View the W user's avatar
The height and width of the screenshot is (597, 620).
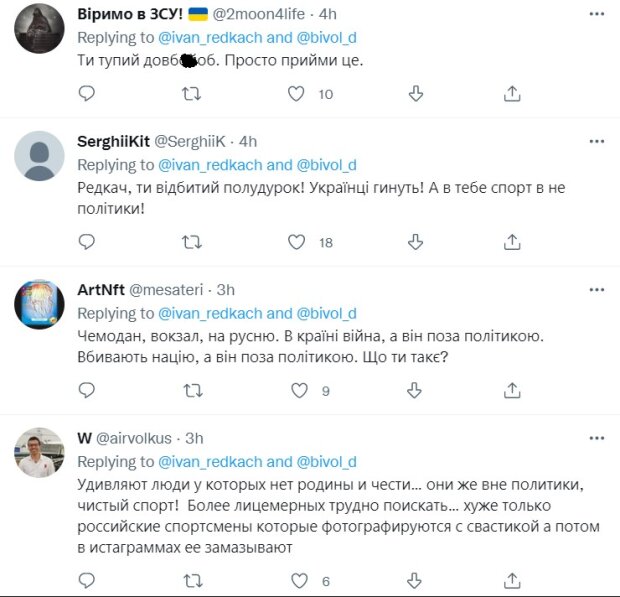pos(40,456)
